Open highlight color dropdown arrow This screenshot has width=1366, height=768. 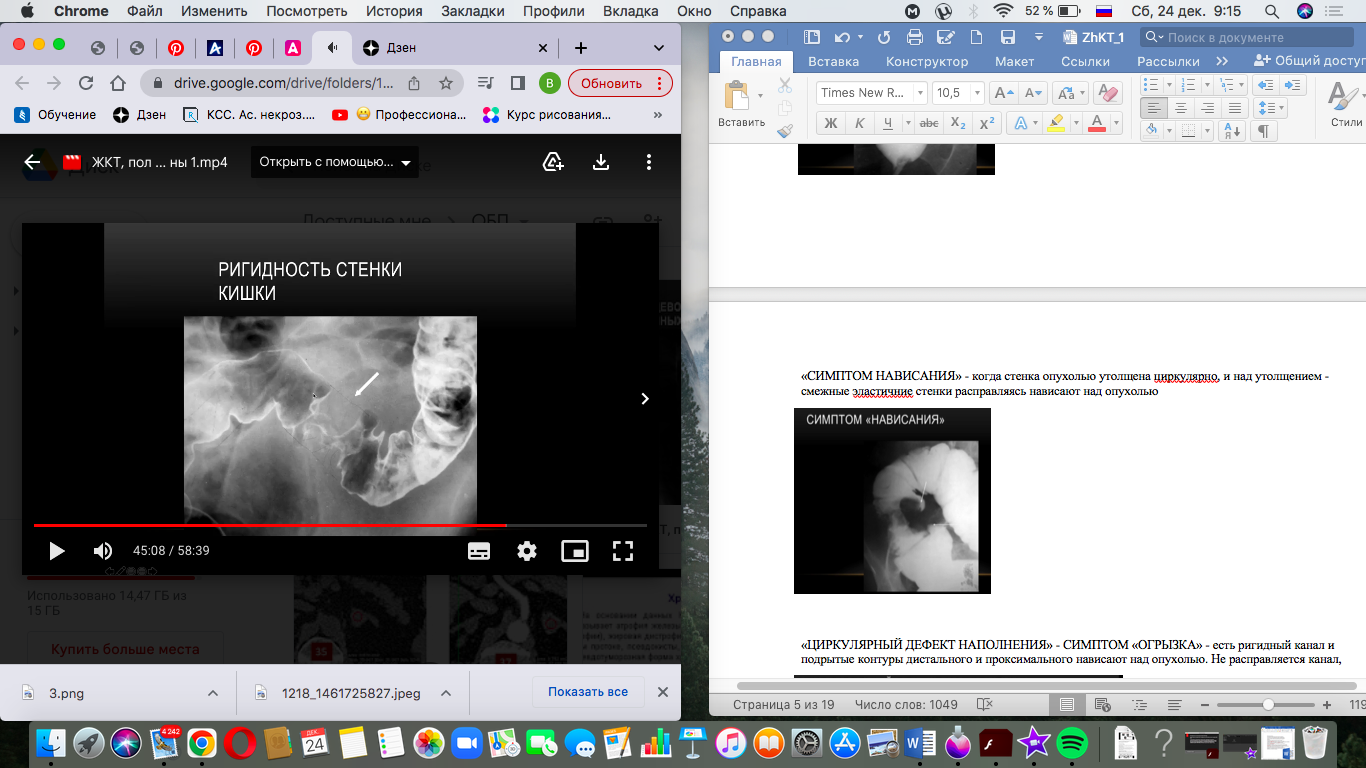click(1075, 124)
